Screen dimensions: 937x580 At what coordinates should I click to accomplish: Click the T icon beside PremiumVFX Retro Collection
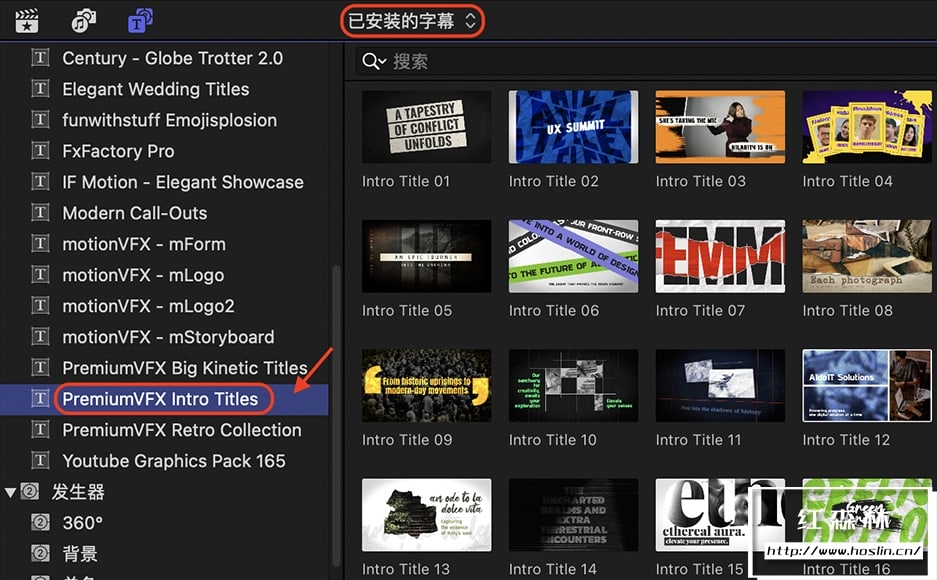(40, 429)
